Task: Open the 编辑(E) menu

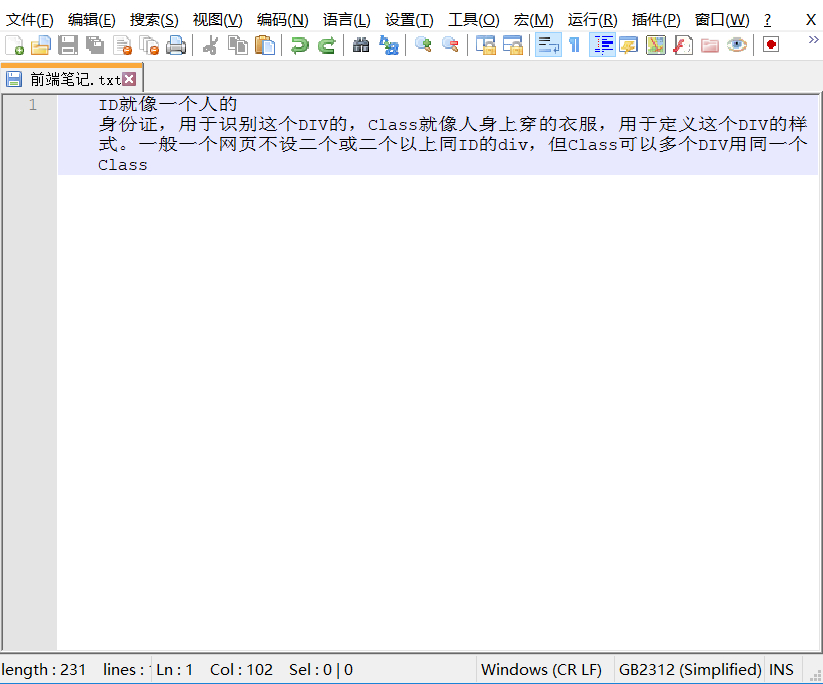Action: point(92,20)
